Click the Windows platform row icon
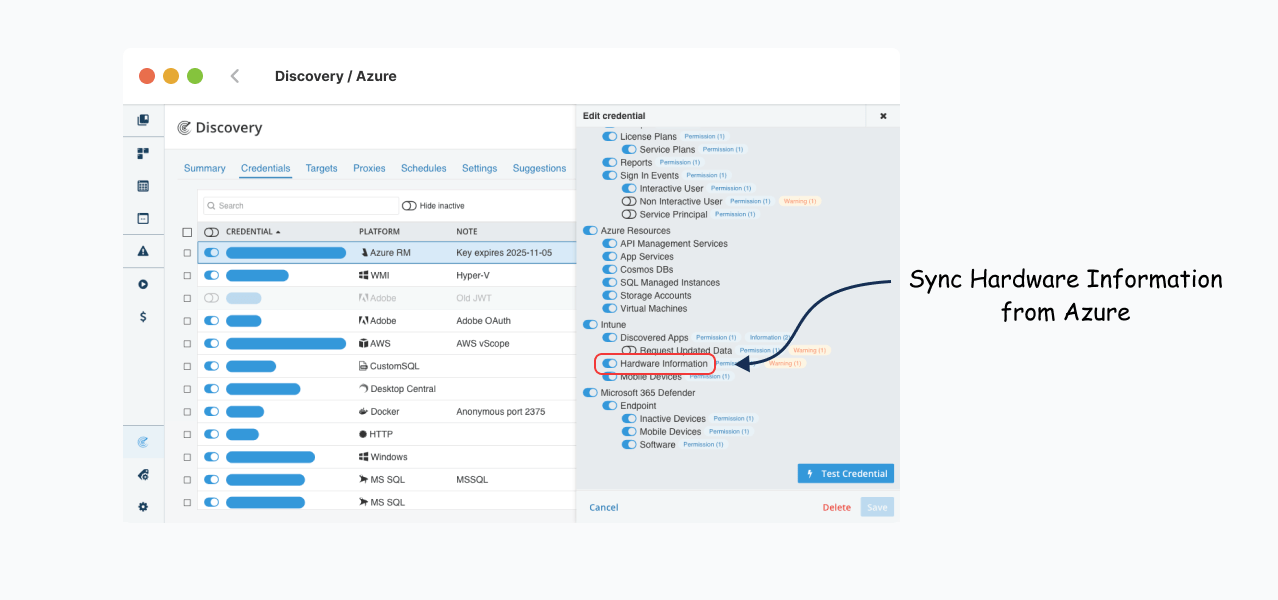1278x600 pixels. pos(364,457)
